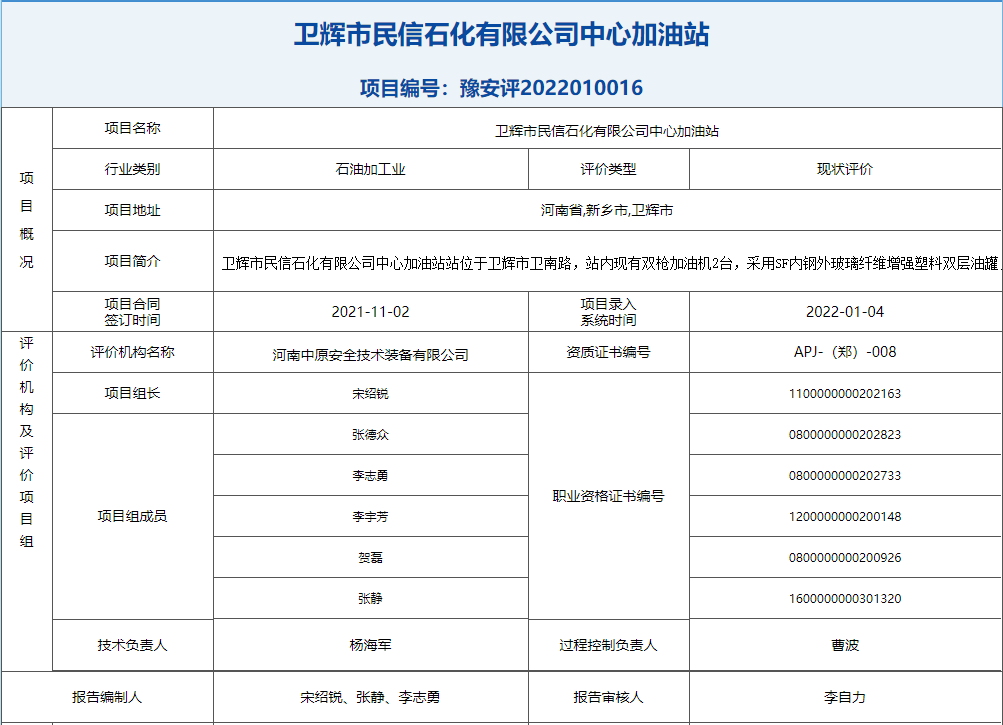The width and height of the screenshot is (1003, 725).
Task: Select member name 李志勇 in member list
Action: tap(370, 475)
